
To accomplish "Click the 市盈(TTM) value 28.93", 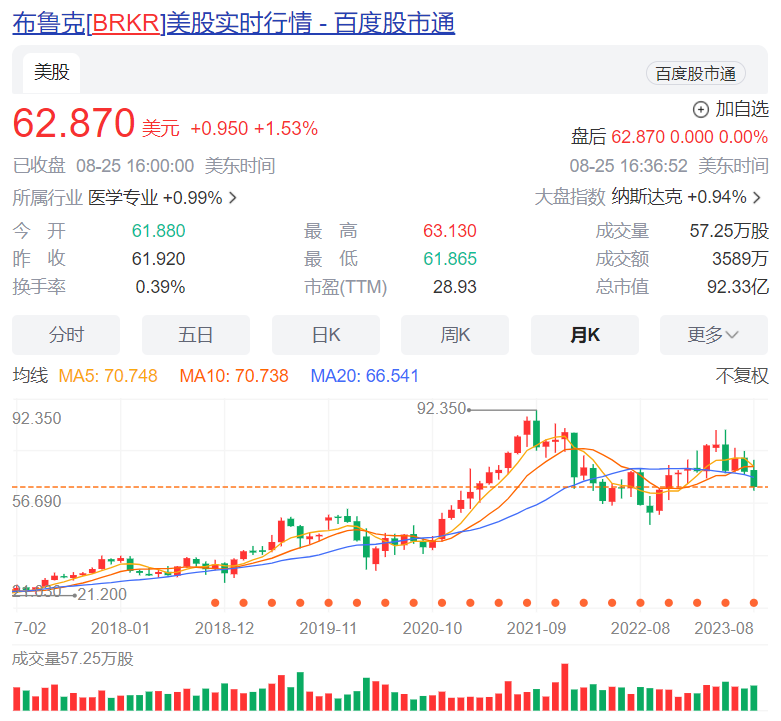I will tap(455, 287).
